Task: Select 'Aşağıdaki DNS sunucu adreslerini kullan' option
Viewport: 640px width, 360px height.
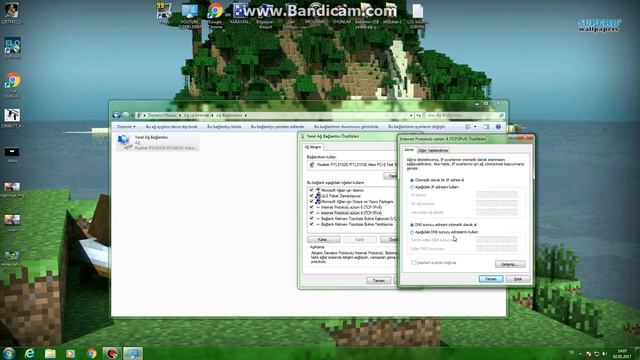Action: [412, 232]
